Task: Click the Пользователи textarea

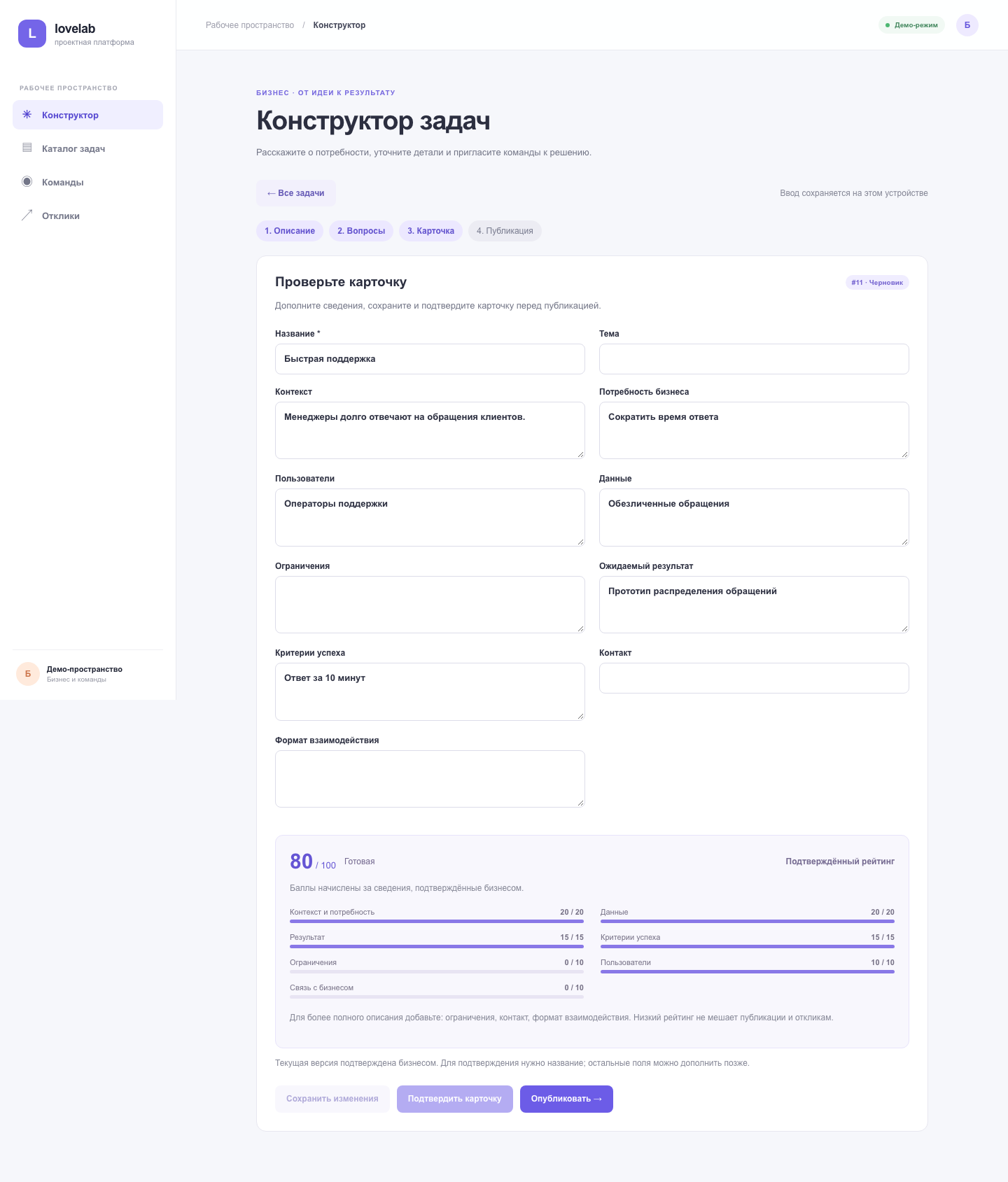Action: (x=430, y=517)
